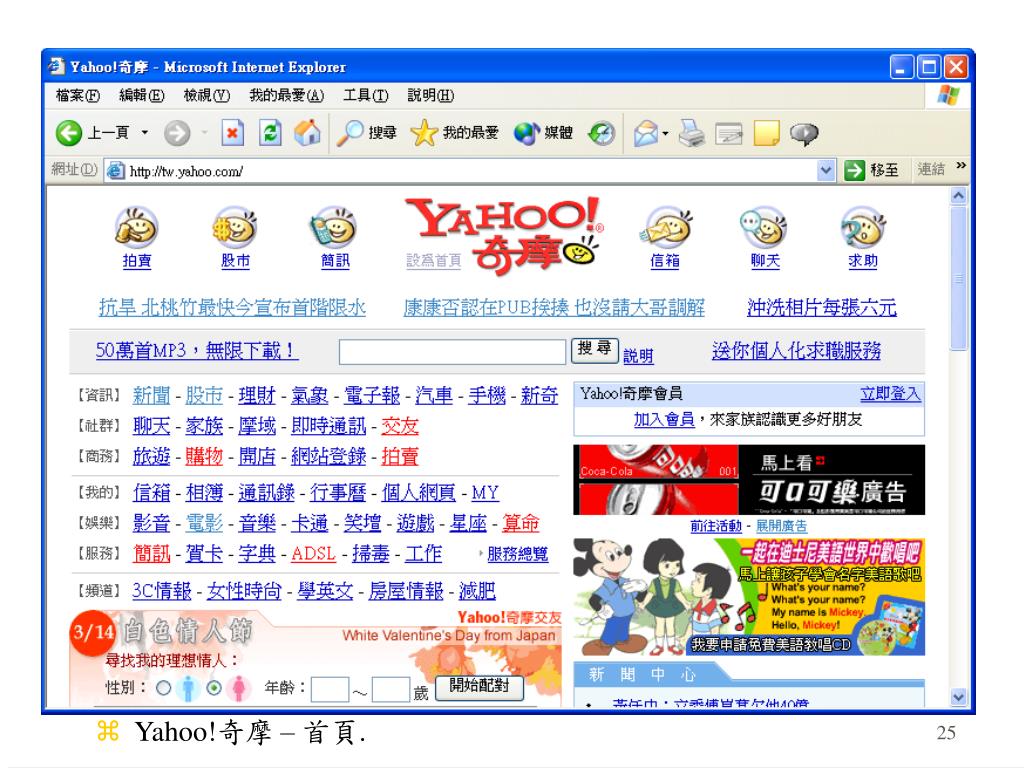Open Yahoo Auctions (拍賣) smiley icon
The image size is (1024, 768).
click(136, 227)
